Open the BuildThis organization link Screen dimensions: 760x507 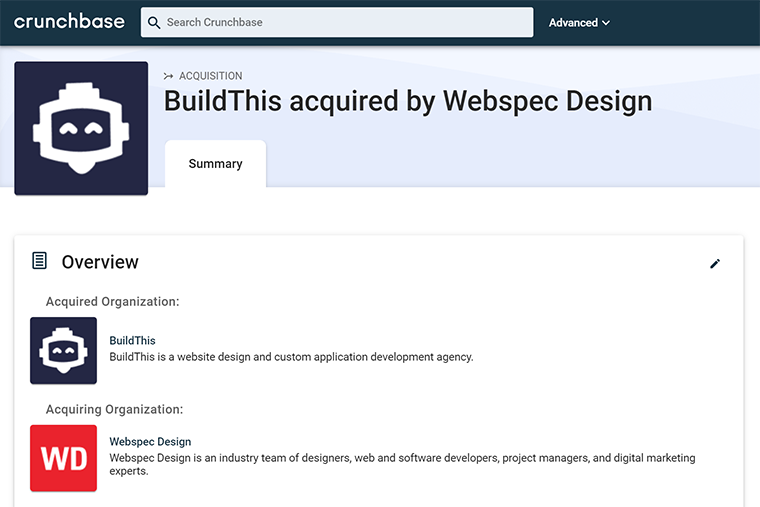[x=132, y=341]
